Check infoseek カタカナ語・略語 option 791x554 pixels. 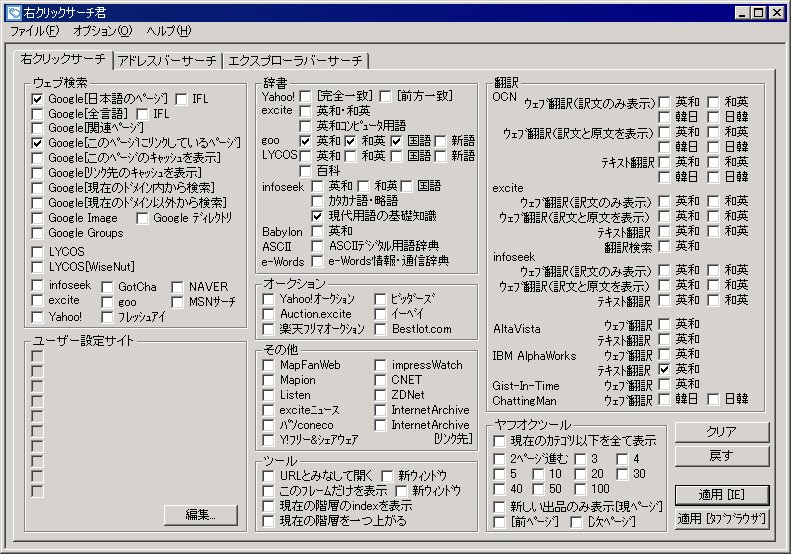click(317, 201)
